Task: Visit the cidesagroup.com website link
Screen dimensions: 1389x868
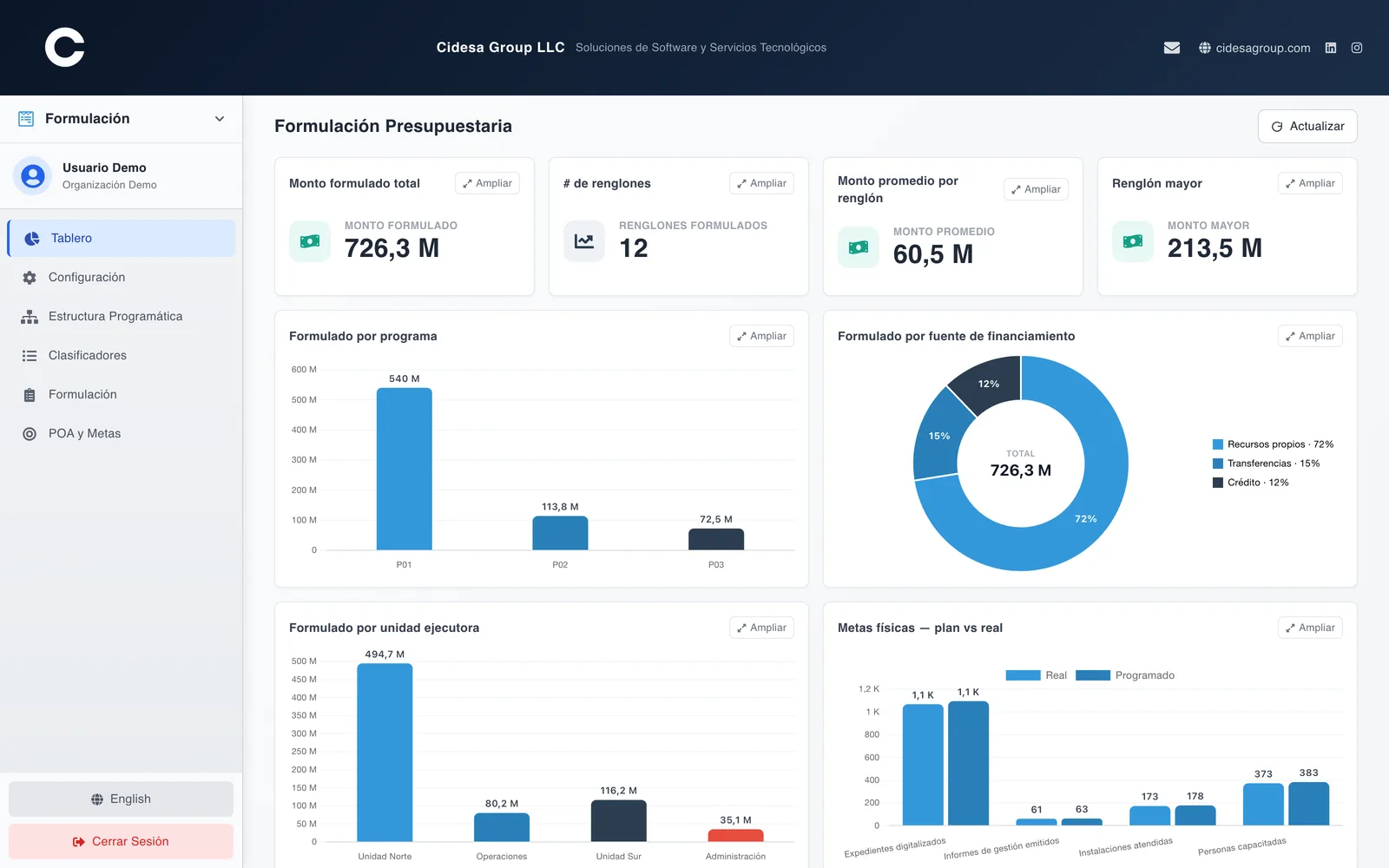Action: 1254,48
